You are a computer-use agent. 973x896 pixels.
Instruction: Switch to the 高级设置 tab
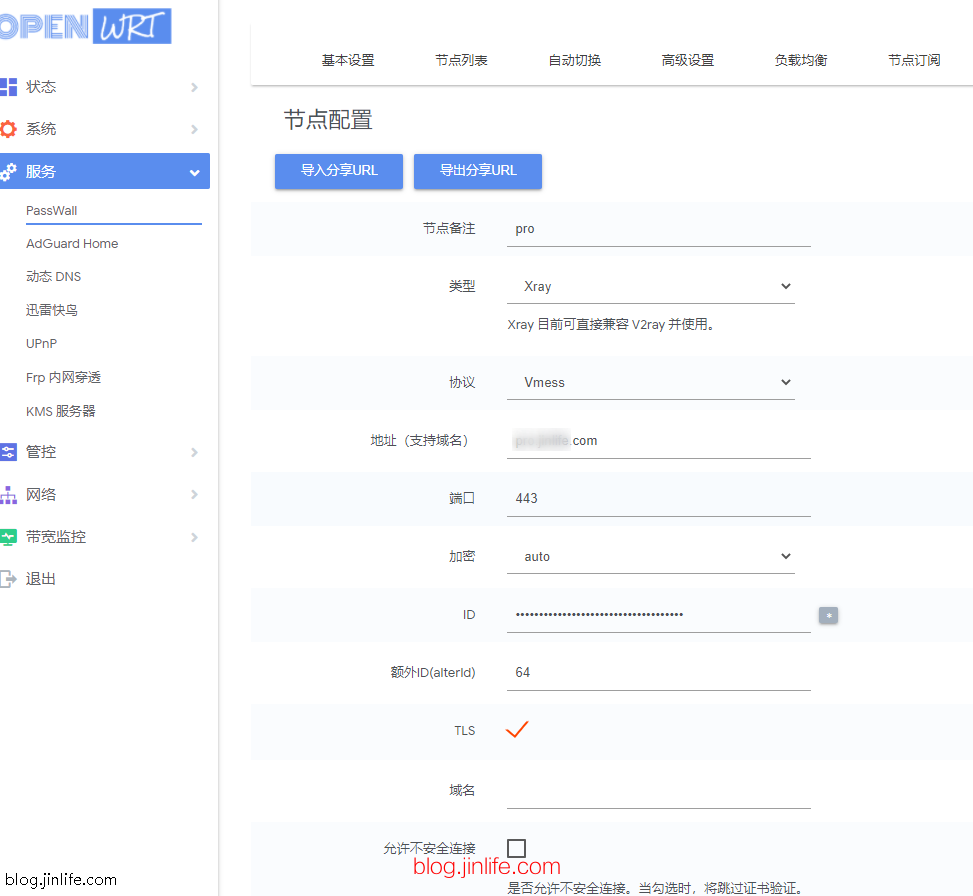click(688, 60)
